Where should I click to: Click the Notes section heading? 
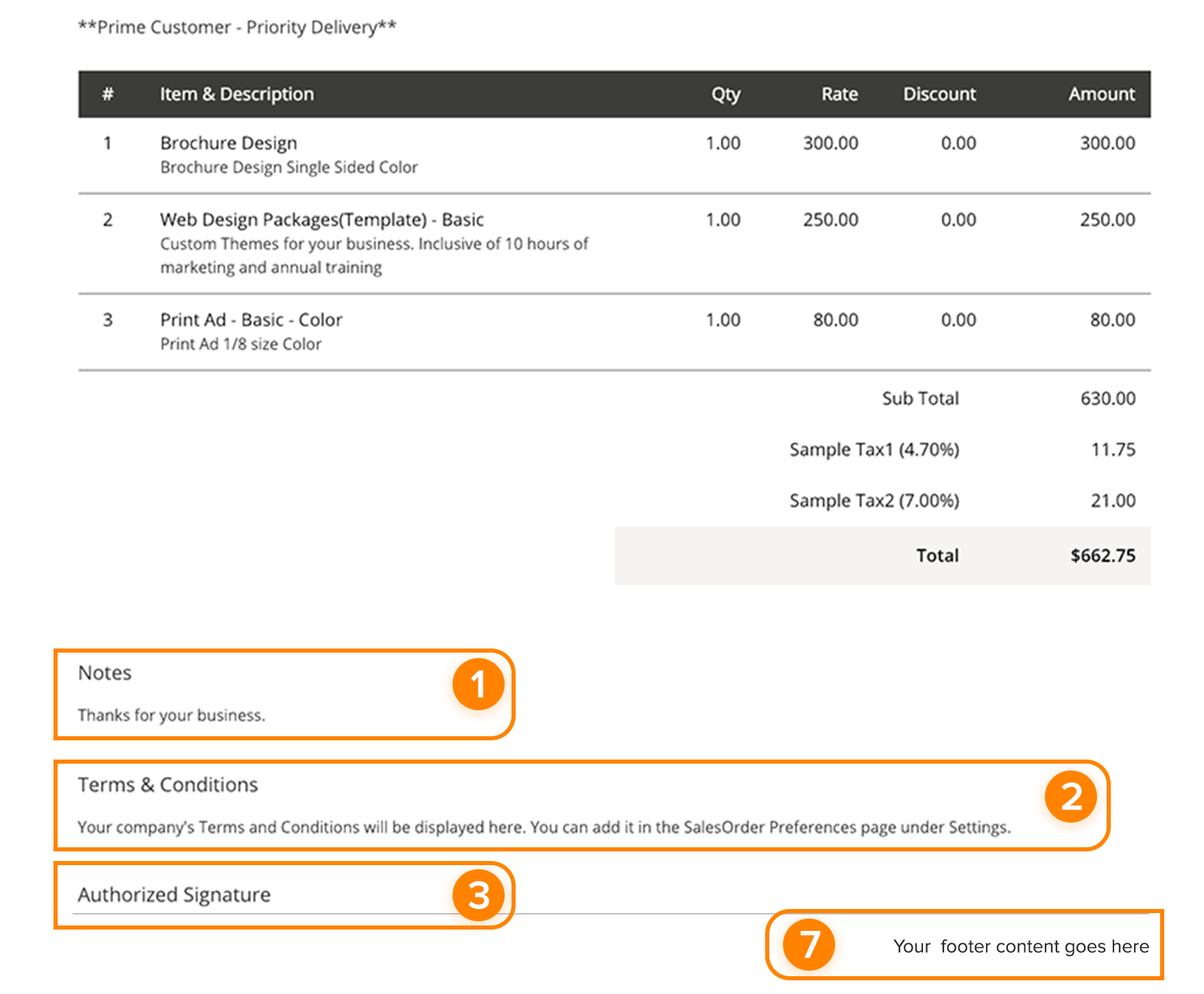104,672
